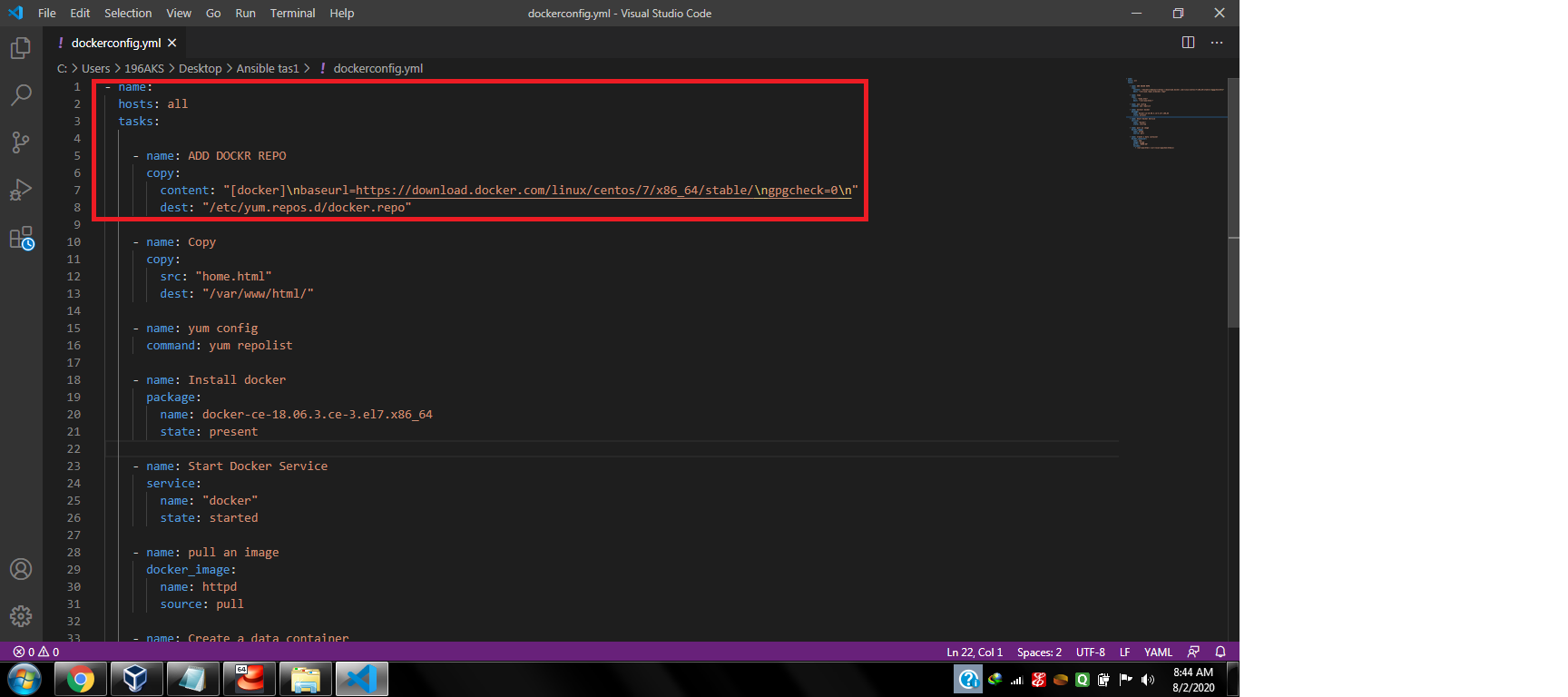The height and width of the screenshot is (697, 1568).
Task: Change end of line sequence via LF
Action: [x=1124, y=652]
